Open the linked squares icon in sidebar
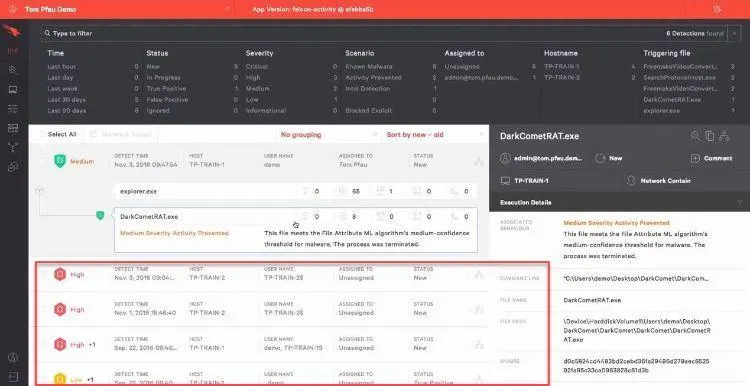 pyautogui.click(x=13, y=166)
